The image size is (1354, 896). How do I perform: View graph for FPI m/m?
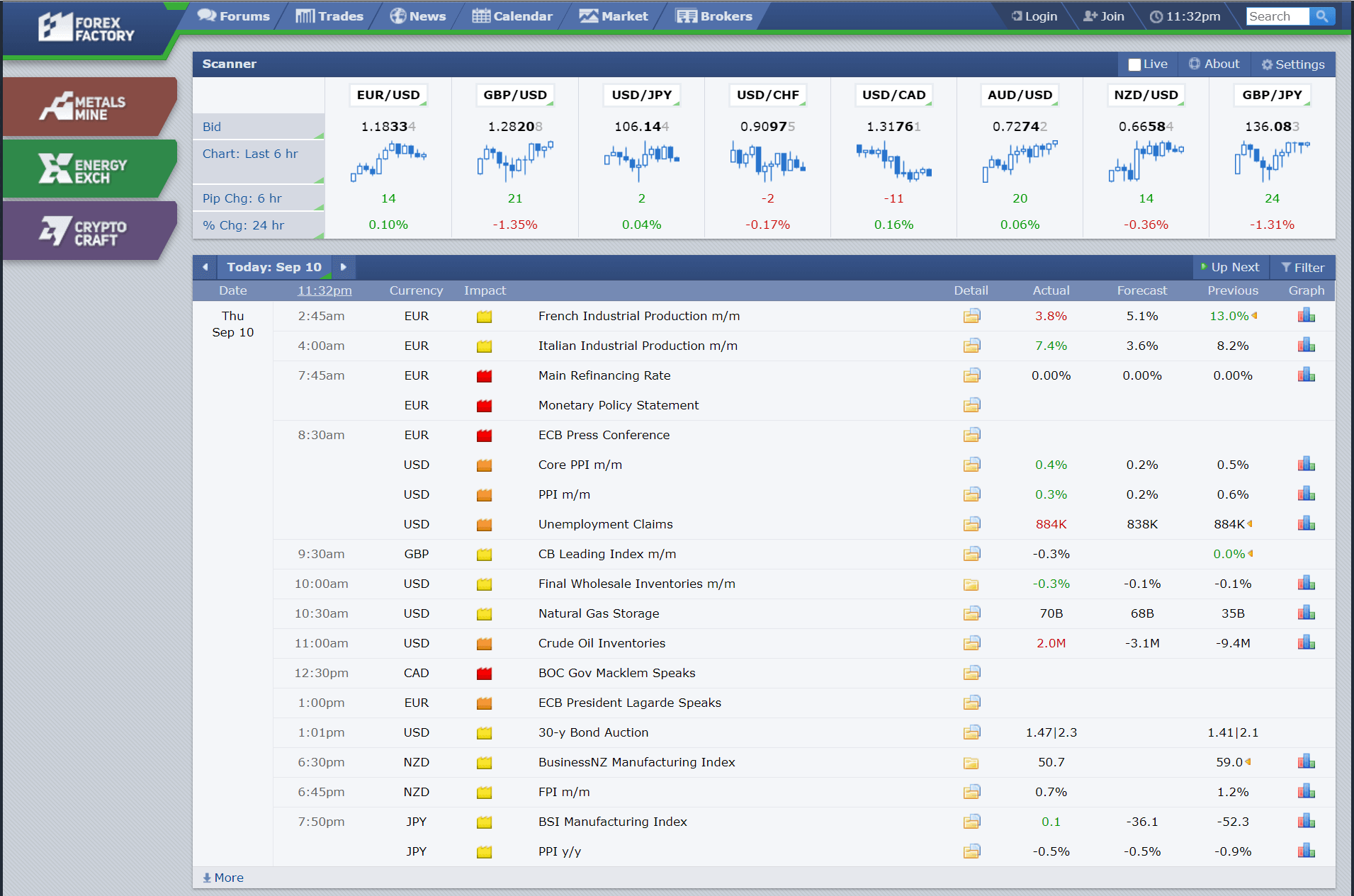(x=1306, y=792)
